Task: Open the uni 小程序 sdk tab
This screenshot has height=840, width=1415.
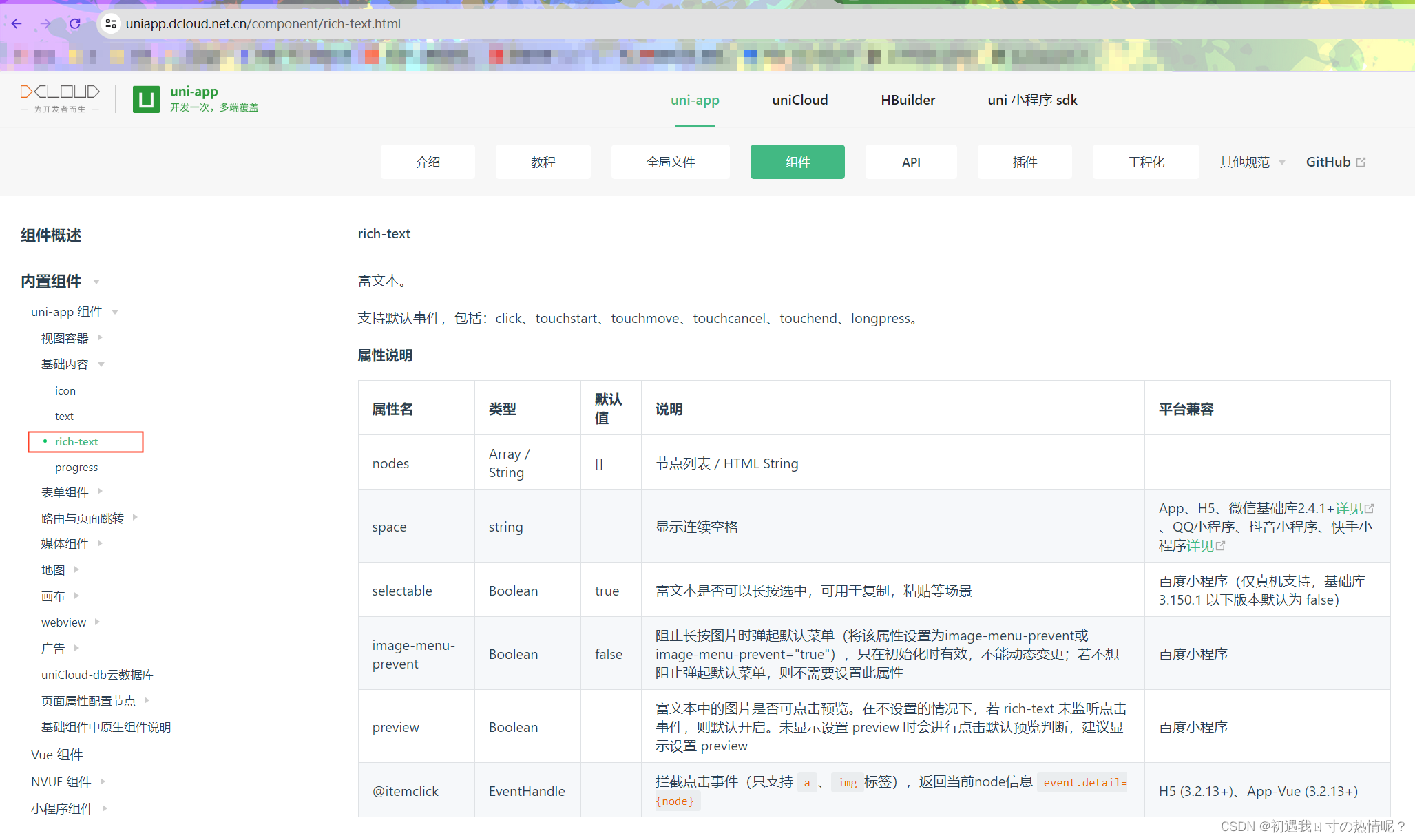Action: coord(1032,100)
